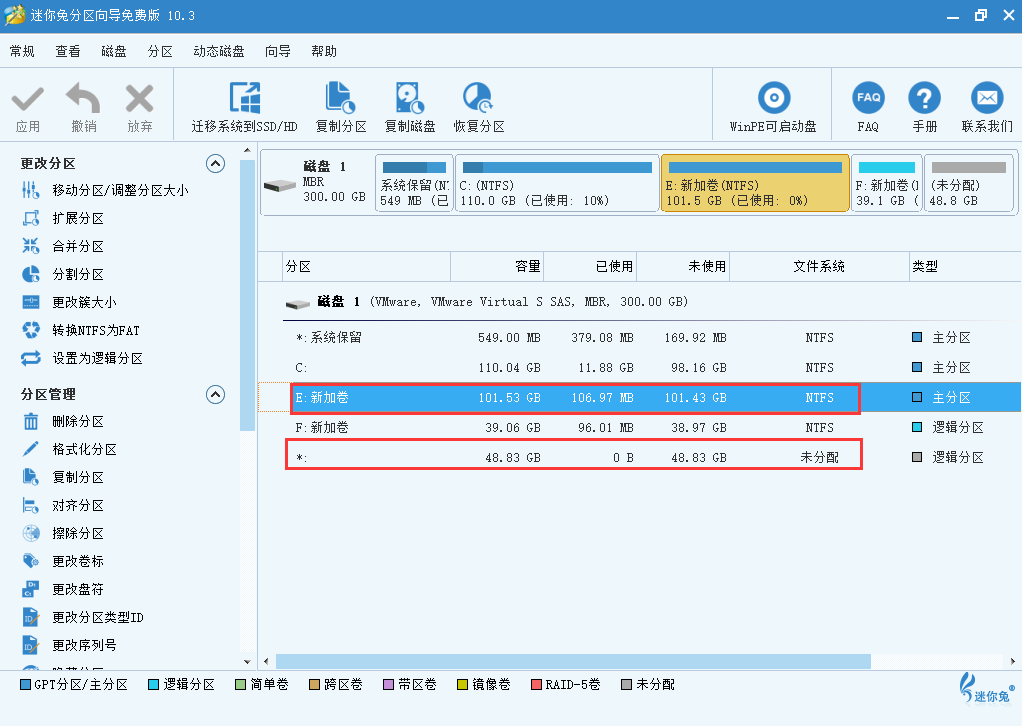Select Change Label (更改卷标) in sidebar
Image resolution: width=1022 pixels, height=726 pixels.
[x=63, y=562]
